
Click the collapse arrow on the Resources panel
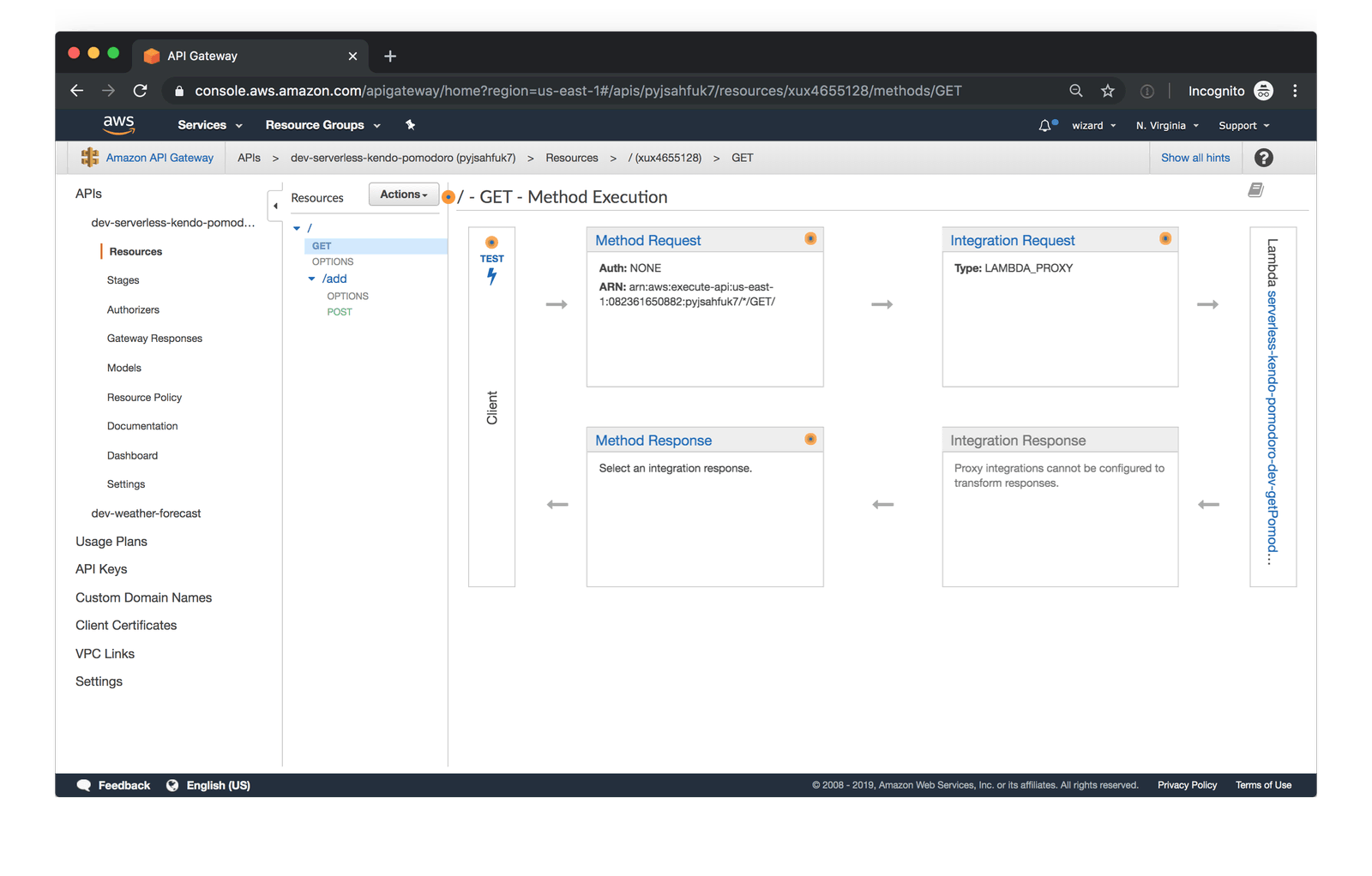[x=275, y=206]
